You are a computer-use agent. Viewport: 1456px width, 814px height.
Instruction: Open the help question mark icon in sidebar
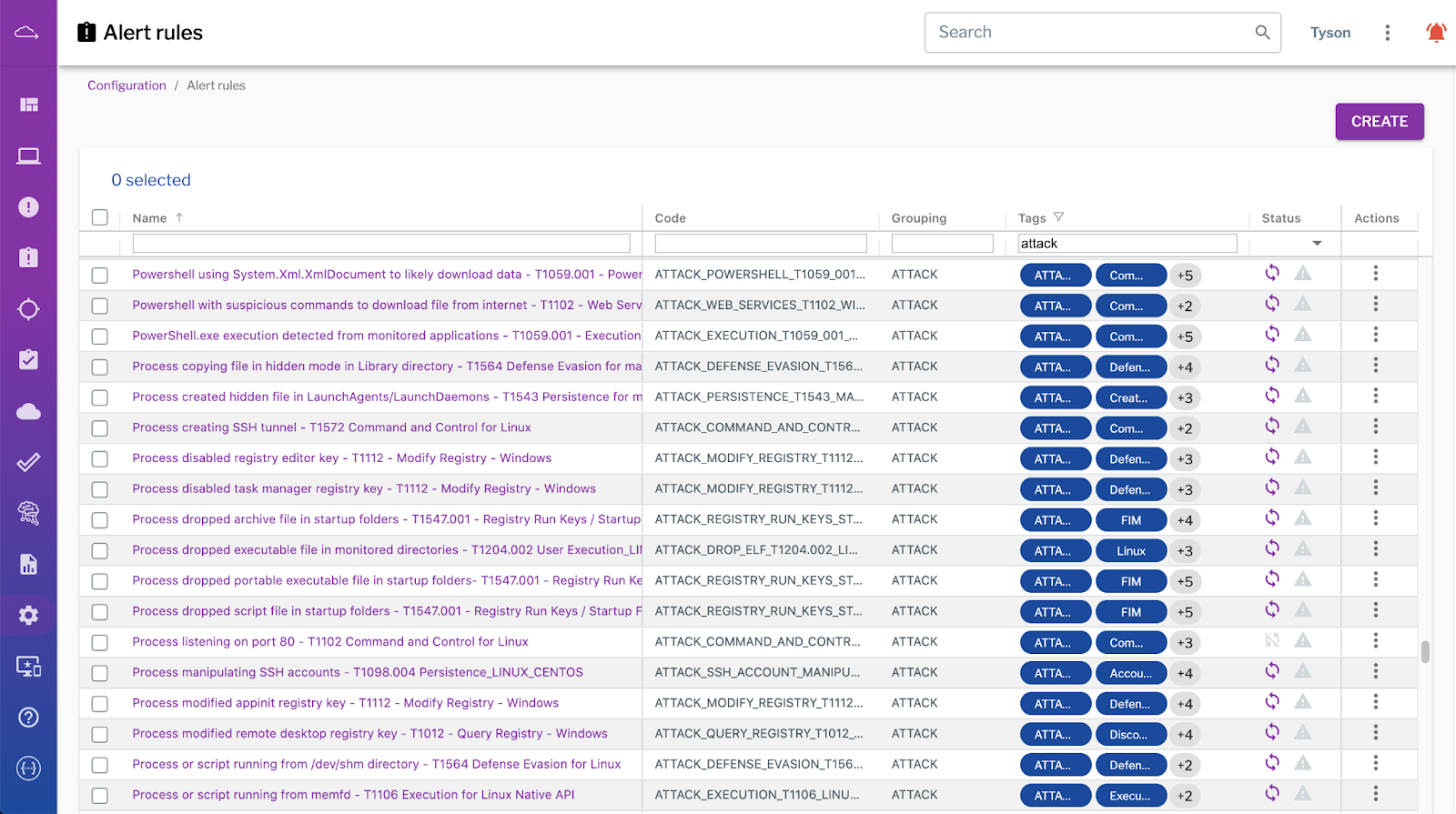click(28, 718)
